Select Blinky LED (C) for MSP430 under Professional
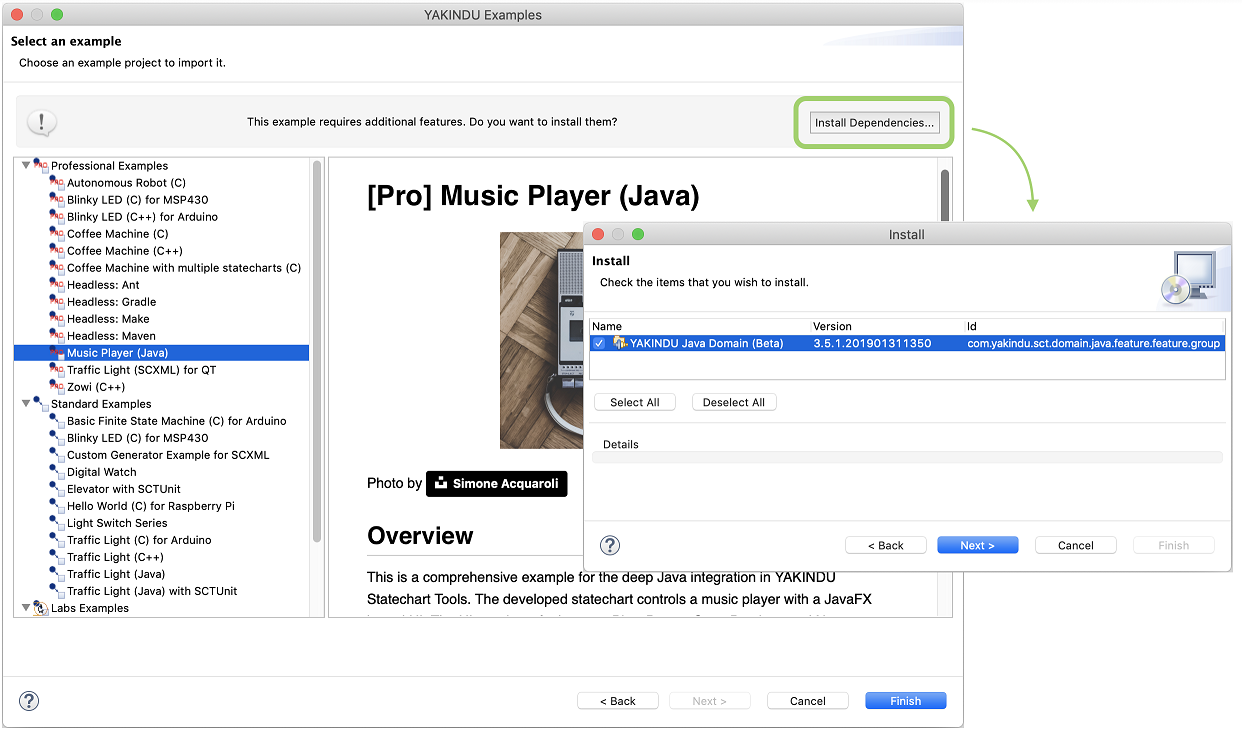The width and height of the screenshot is (1242, 734). (137, 200)
